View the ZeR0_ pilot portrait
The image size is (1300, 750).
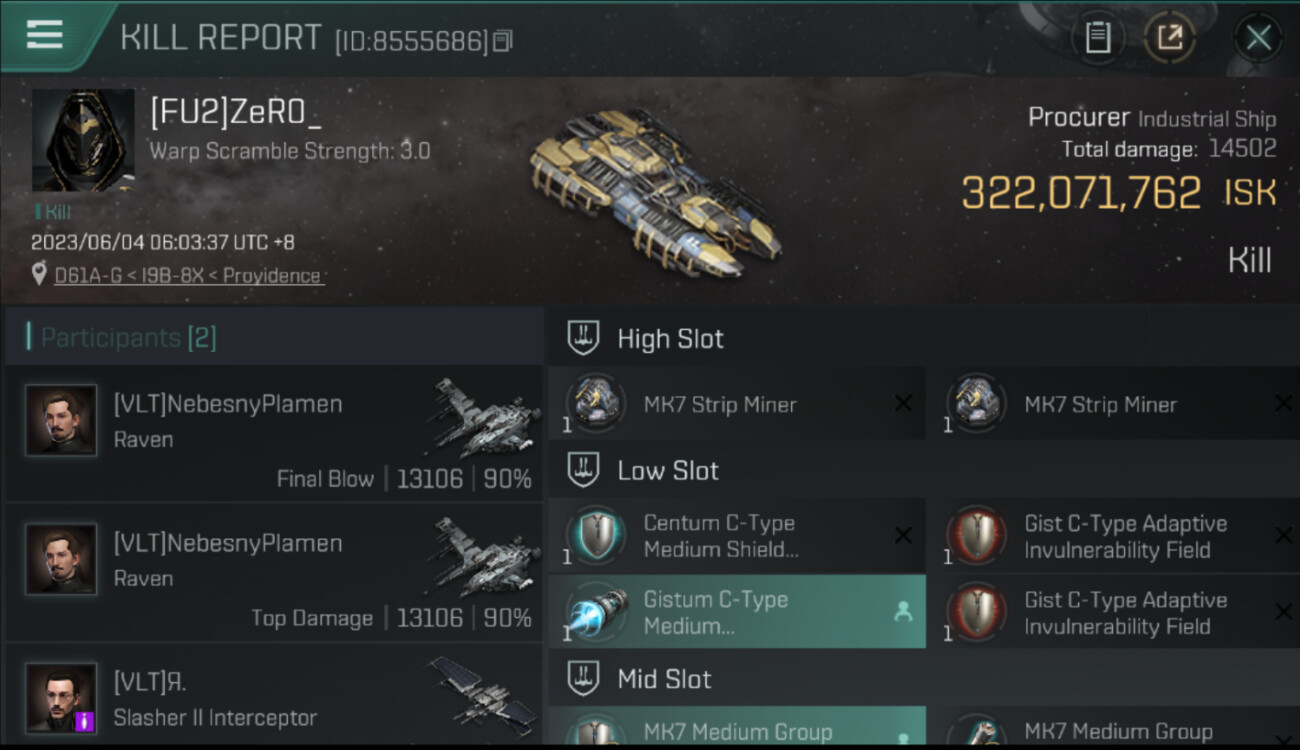(x=83, y=140)
